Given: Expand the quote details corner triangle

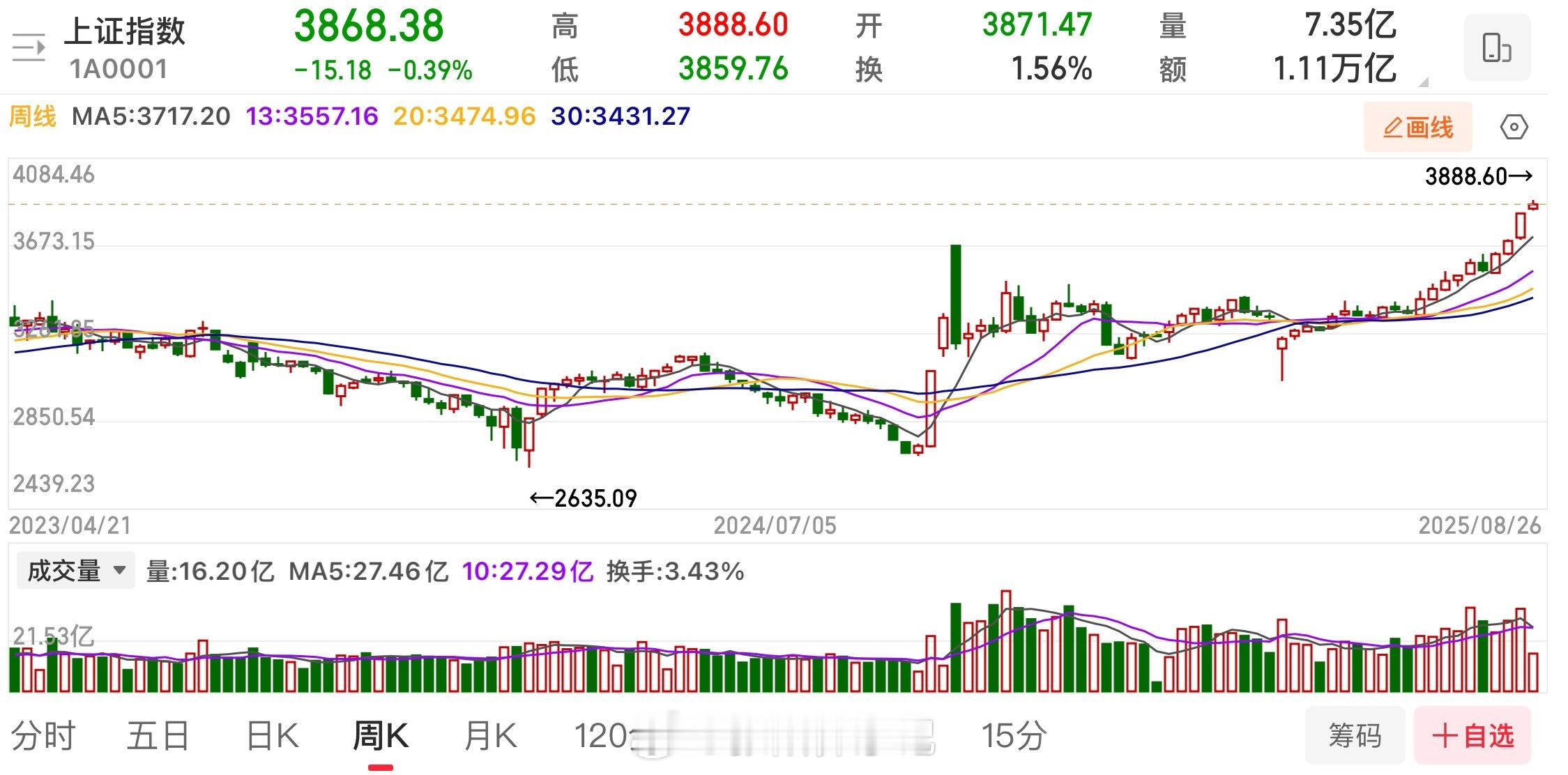Looking at the screenshot, I should [1423, 82].
